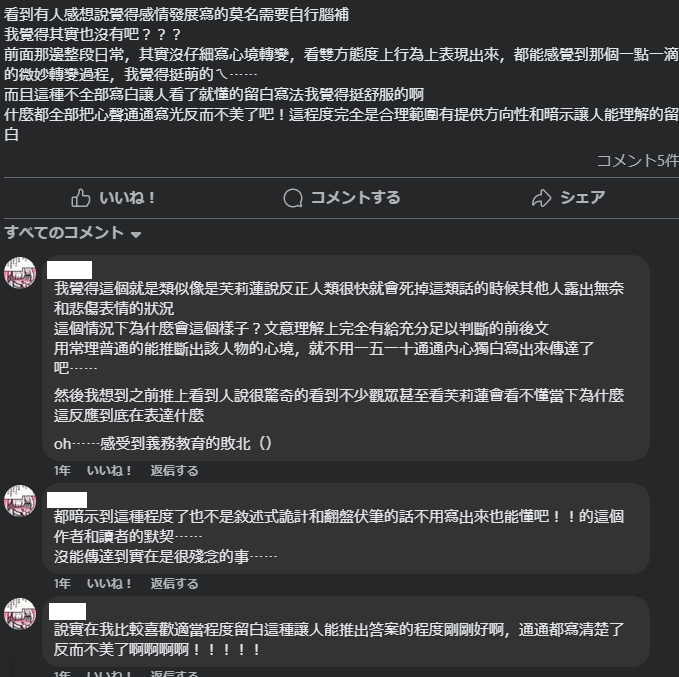Click the コメントする text in the action bar

(356, 198)
